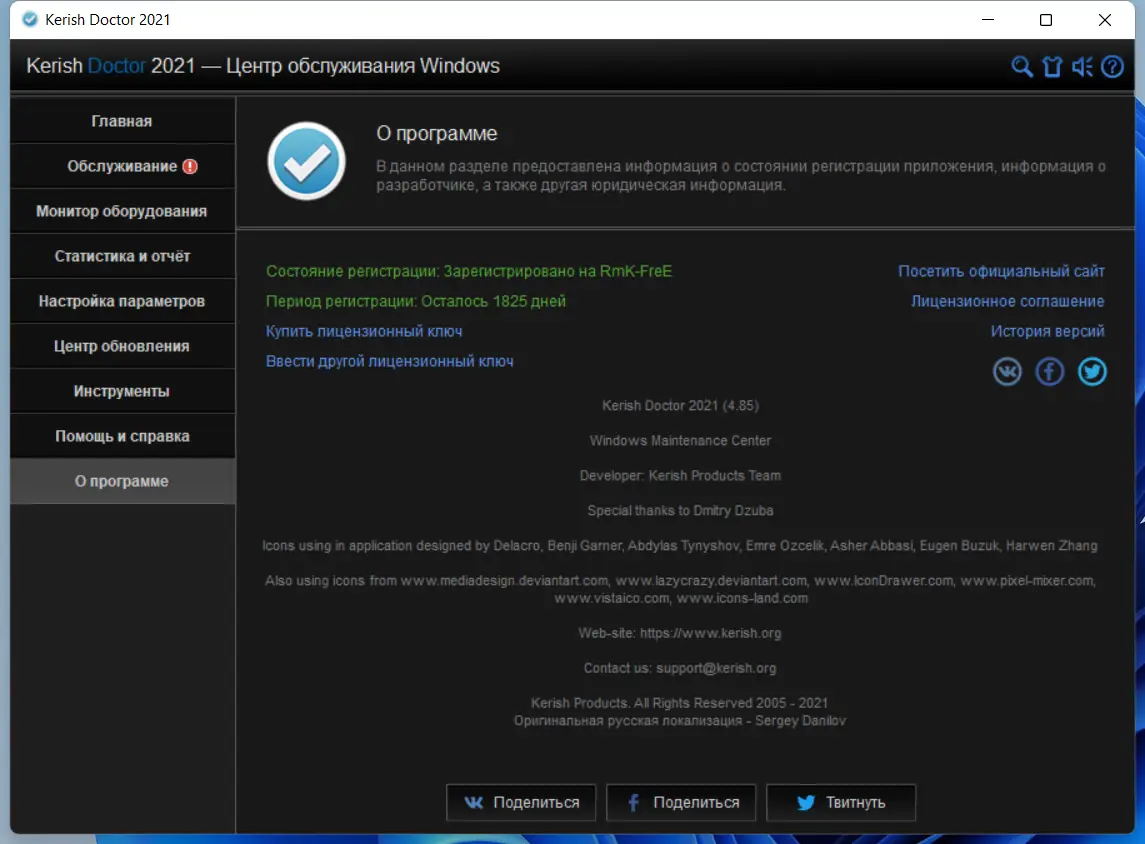Maximize the Kerish Doctor window

[x=1046, y=20]
